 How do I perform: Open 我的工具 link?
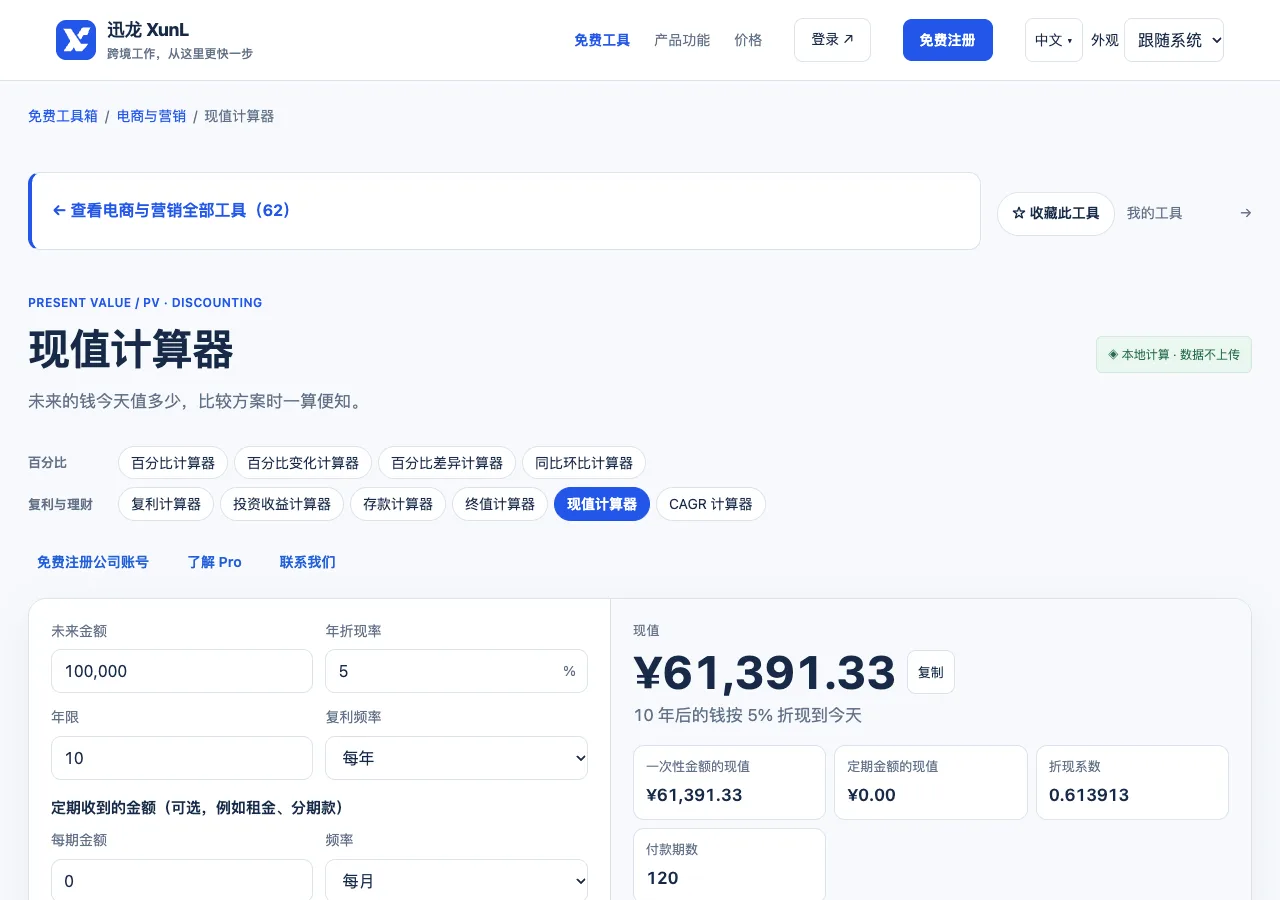[1155, 213]
